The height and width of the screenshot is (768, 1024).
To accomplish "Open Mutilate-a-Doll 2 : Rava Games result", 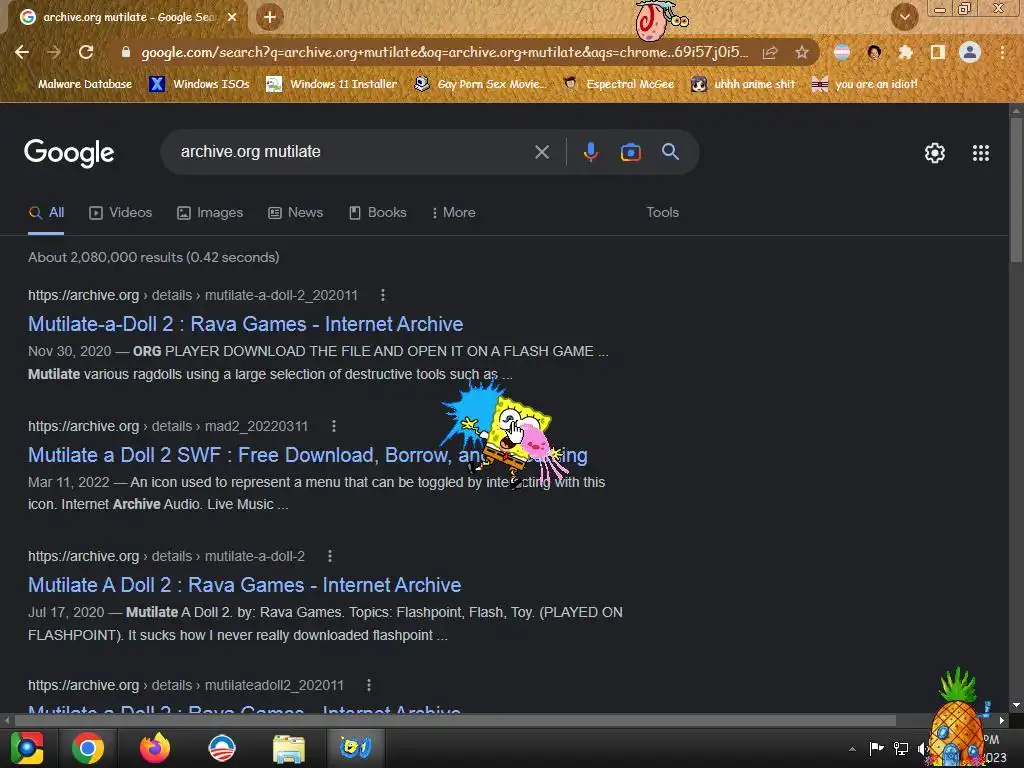I will pyautogui.click(x=246, y=324).
